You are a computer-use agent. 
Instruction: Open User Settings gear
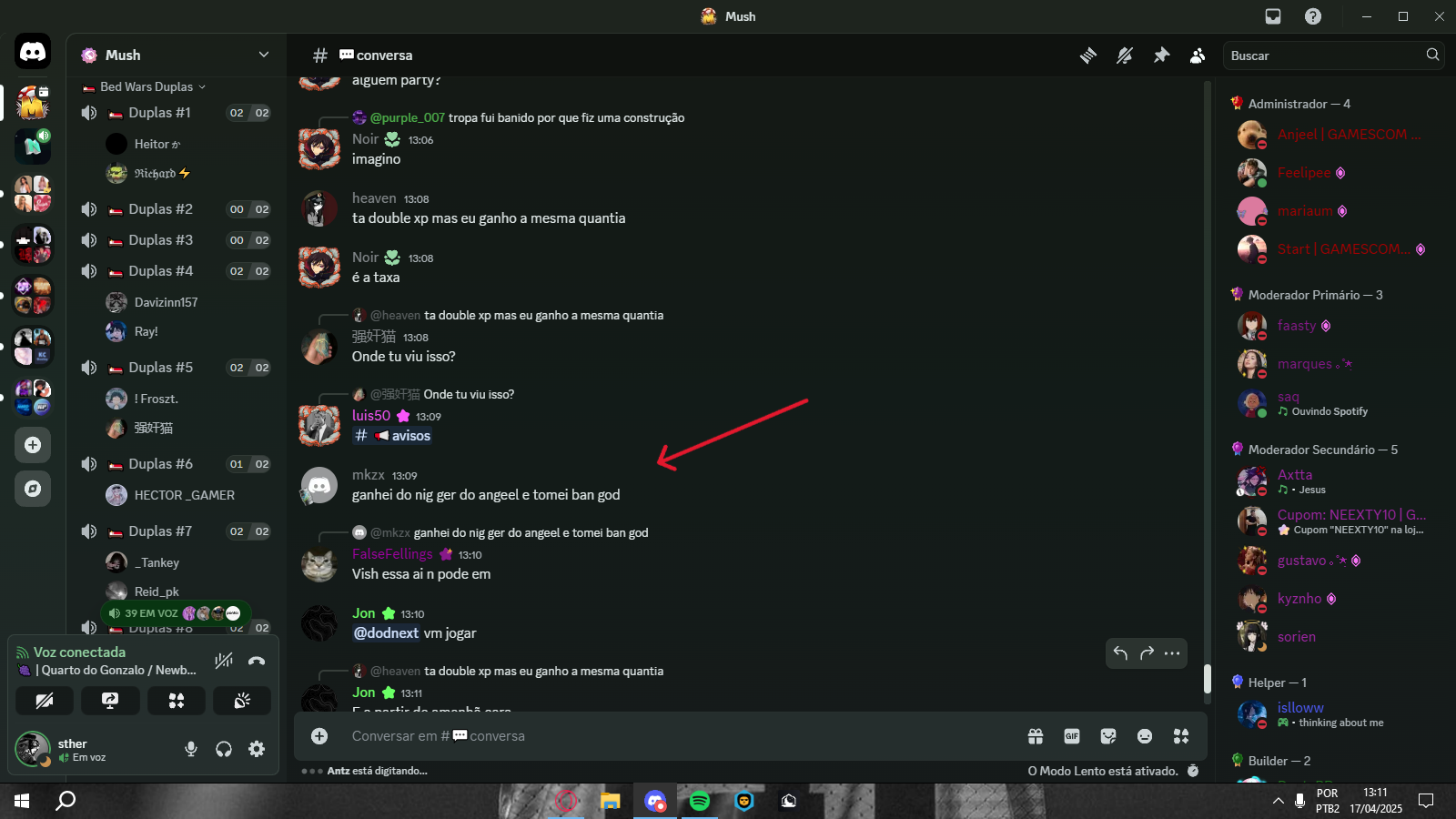[257, 749]
